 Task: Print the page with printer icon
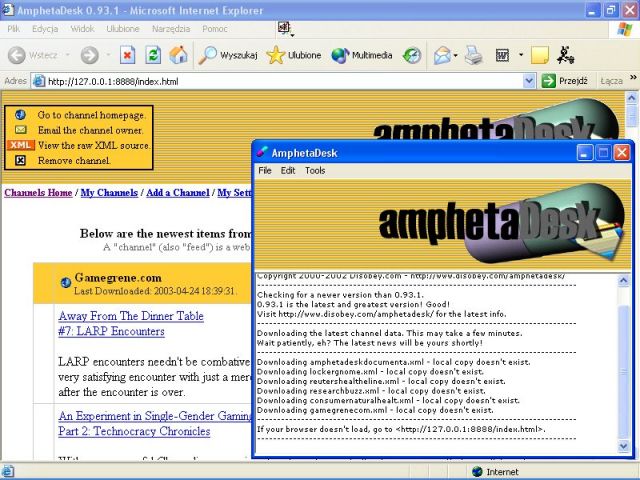tap(474, 55)
